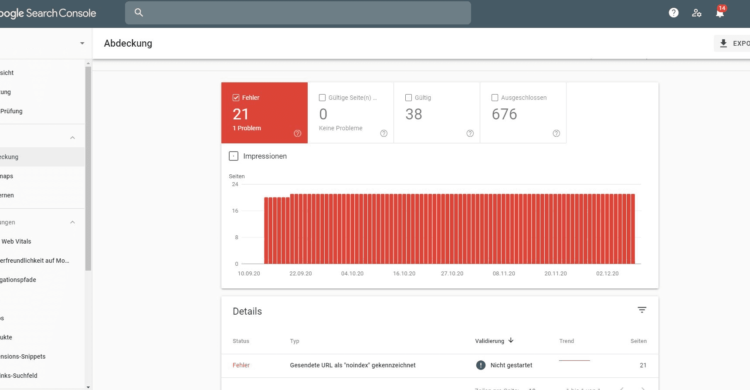The height and width of the screenshot is (390, 750).
Task: Open user management icon in header
Action: 696,13
